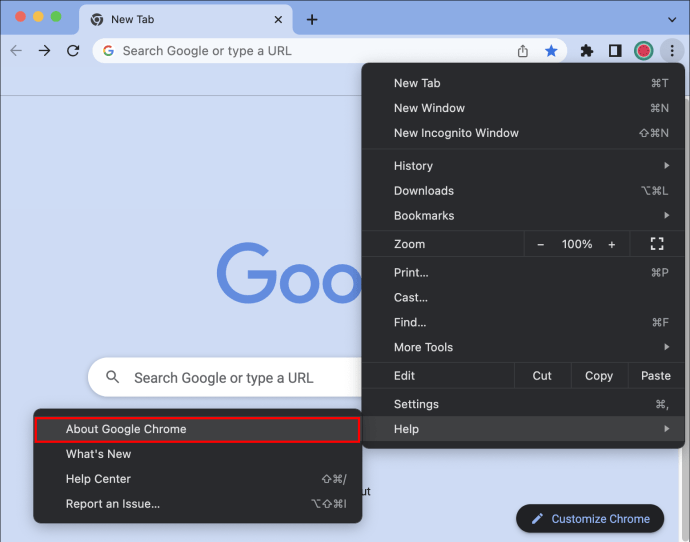The width and height of the screenshot is (690, 542).
Task: Open the tab search chevron
Action: pyautogui.click(x=672, y=19)
